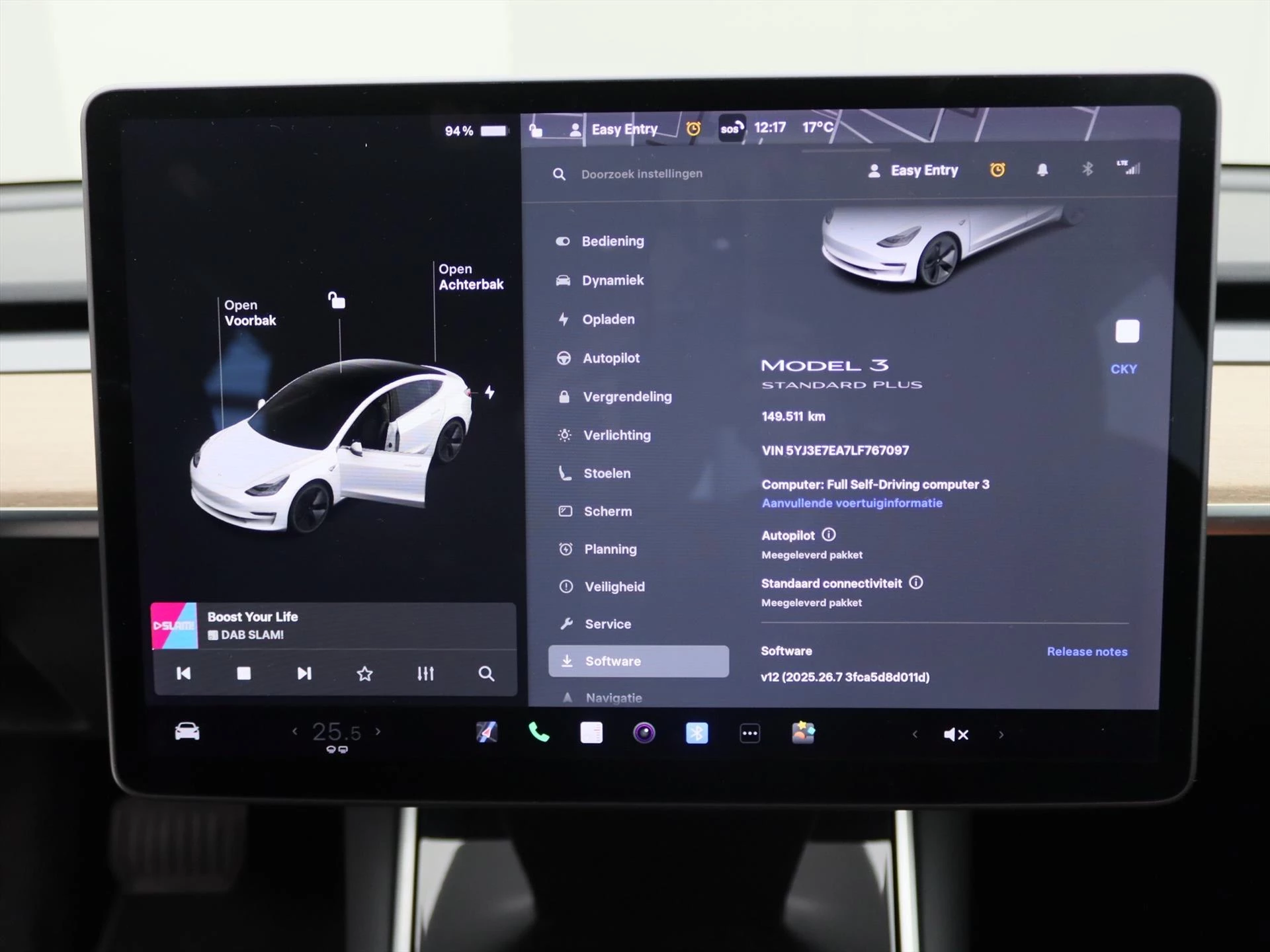Open the Opladen charging settings
Image resolution: width=1270 pixels, height=952 pixels.
pos(608,319)
